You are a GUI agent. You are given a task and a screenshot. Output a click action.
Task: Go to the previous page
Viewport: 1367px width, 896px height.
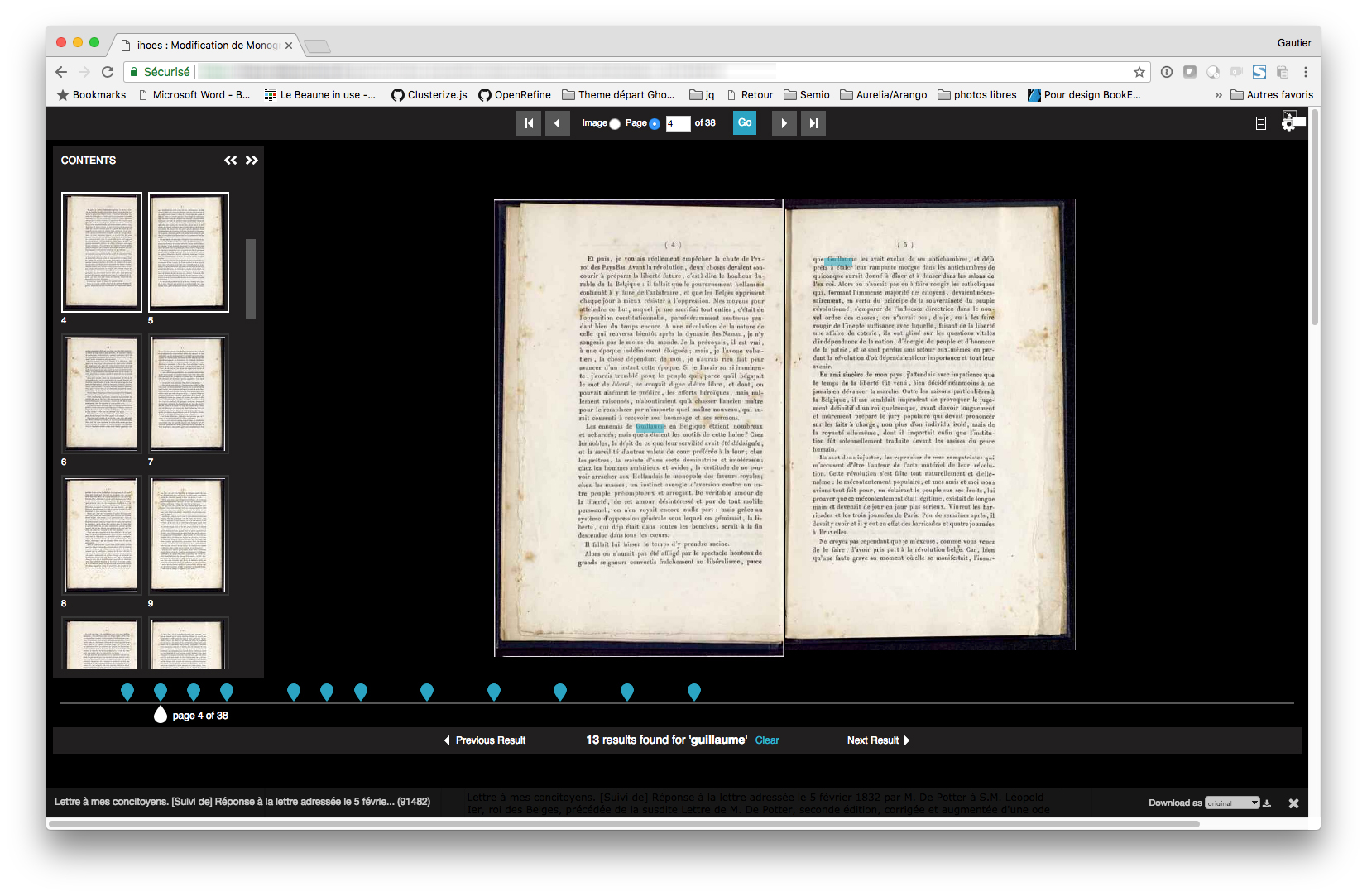point(558,122)
